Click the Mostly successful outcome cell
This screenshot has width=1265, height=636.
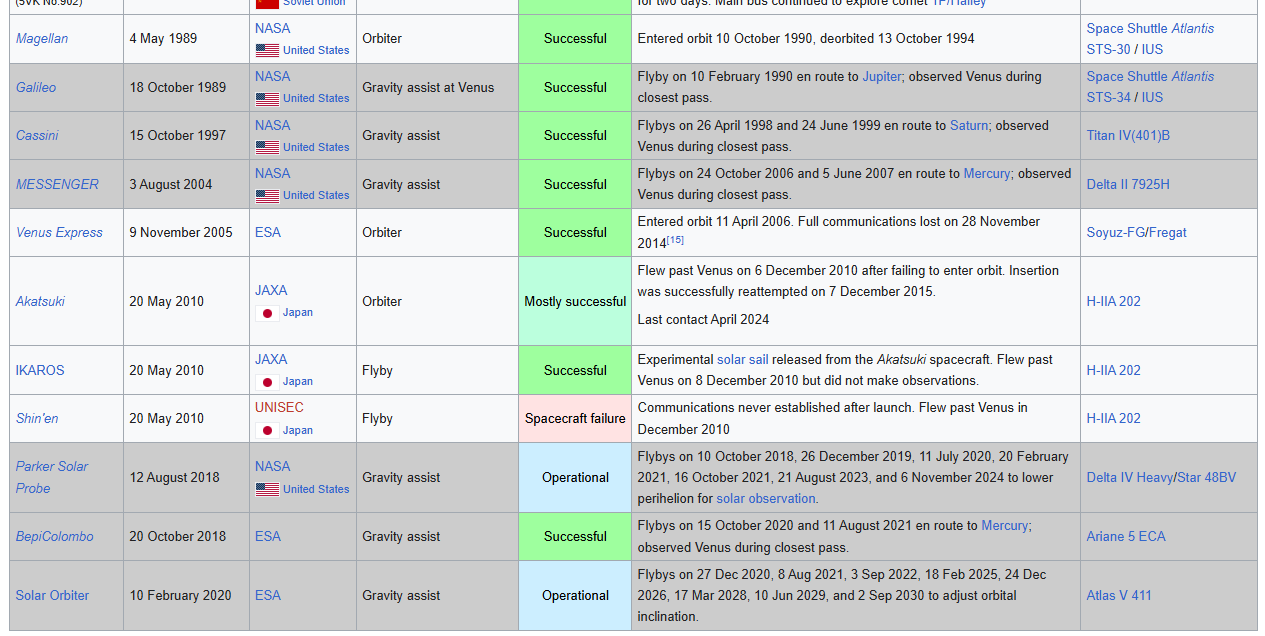coord(575,301)
